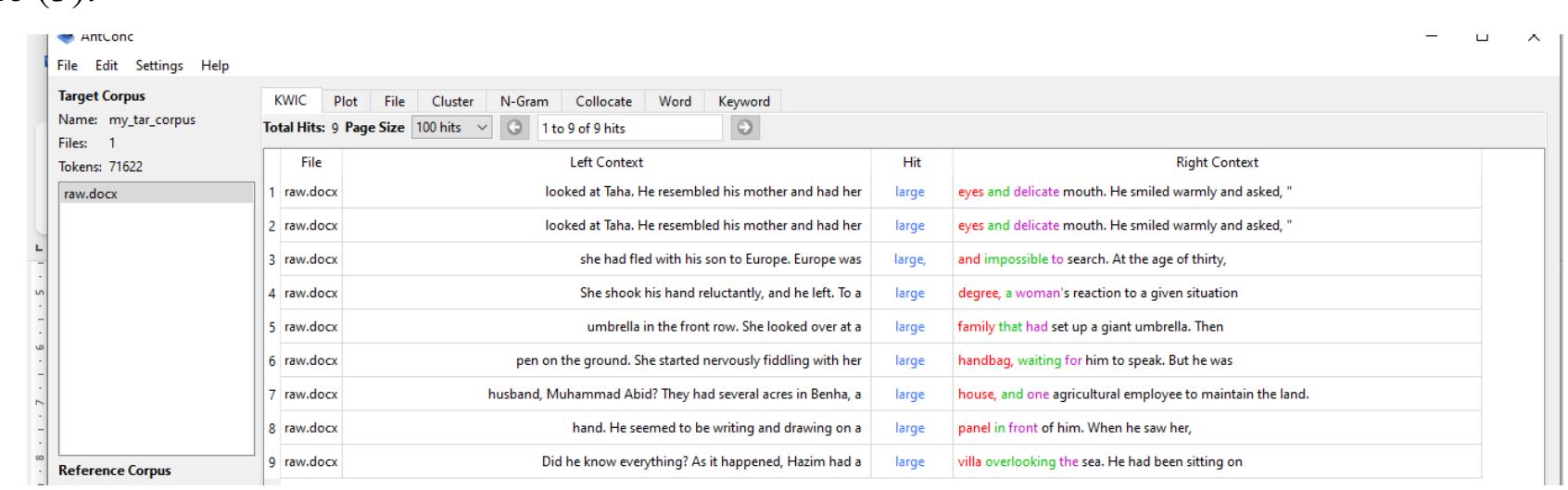Go to next page of hits arrow
This screenshot has width=1568, height=490.
click(742, 128)
